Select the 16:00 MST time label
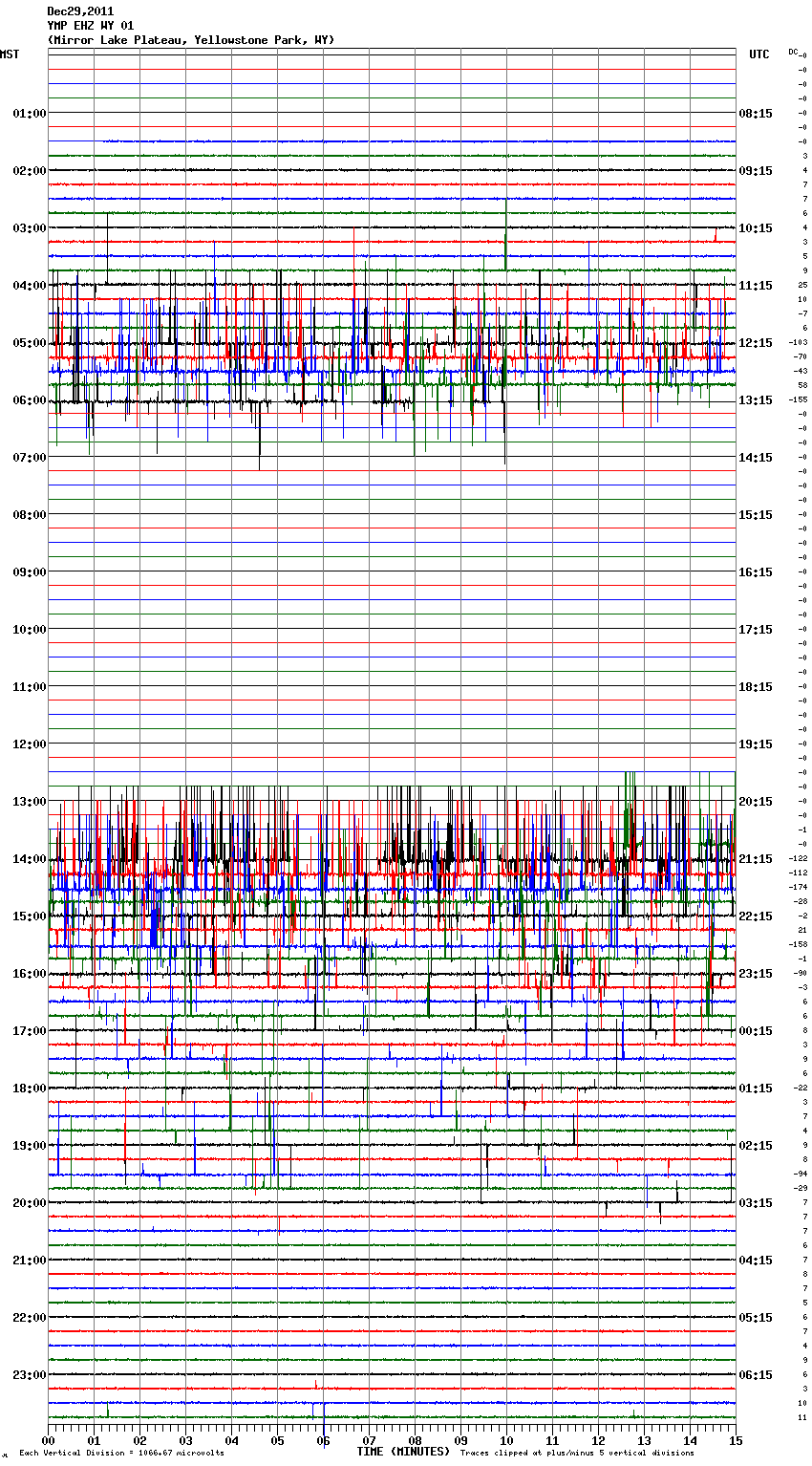The width and height of the screenshot is (812, 1466). pyautogui.click(x=30, y=974)
